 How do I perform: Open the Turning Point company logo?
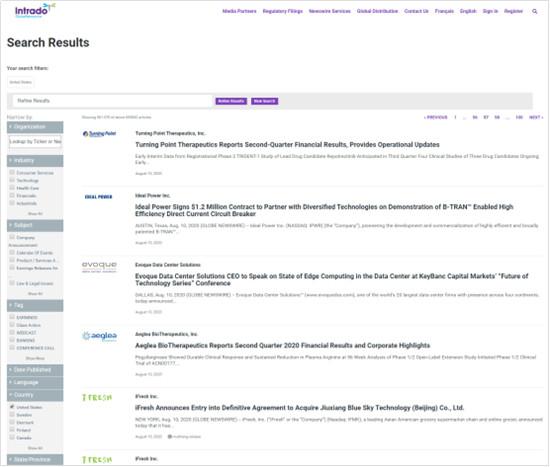click(99, 134)
